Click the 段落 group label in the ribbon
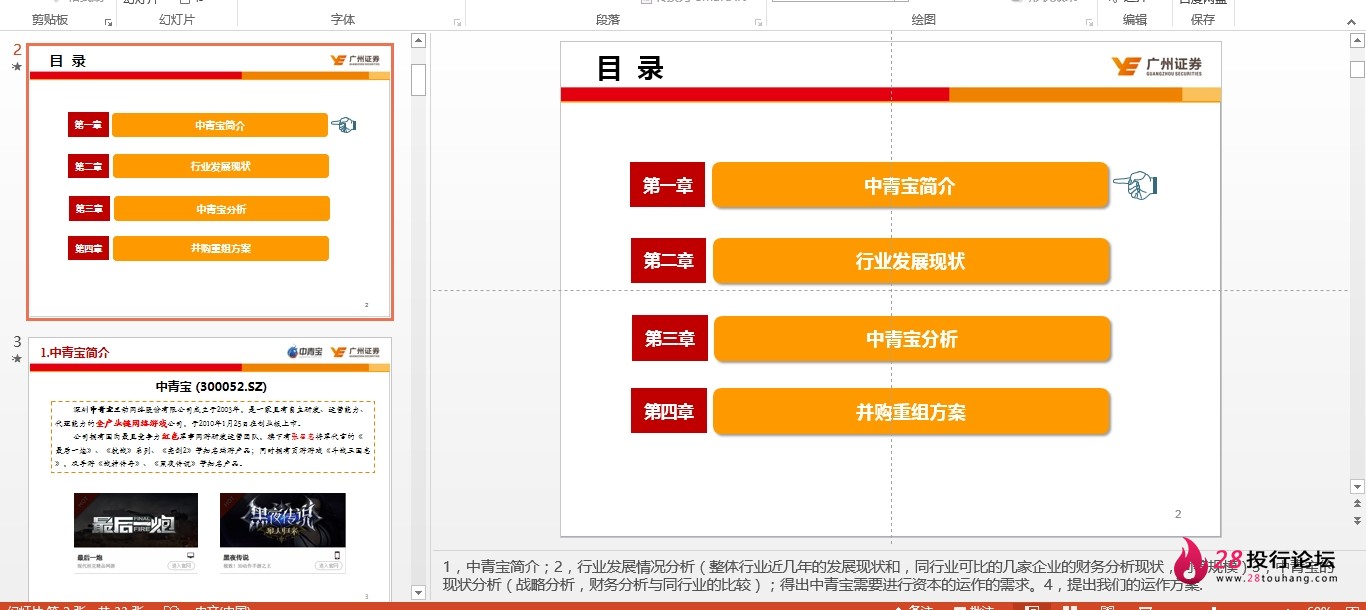 [x=608, y=20]
